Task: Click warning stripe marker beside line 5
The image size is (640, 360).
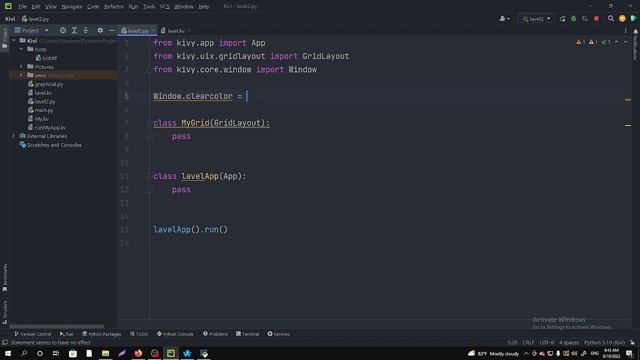Action: 628,100
